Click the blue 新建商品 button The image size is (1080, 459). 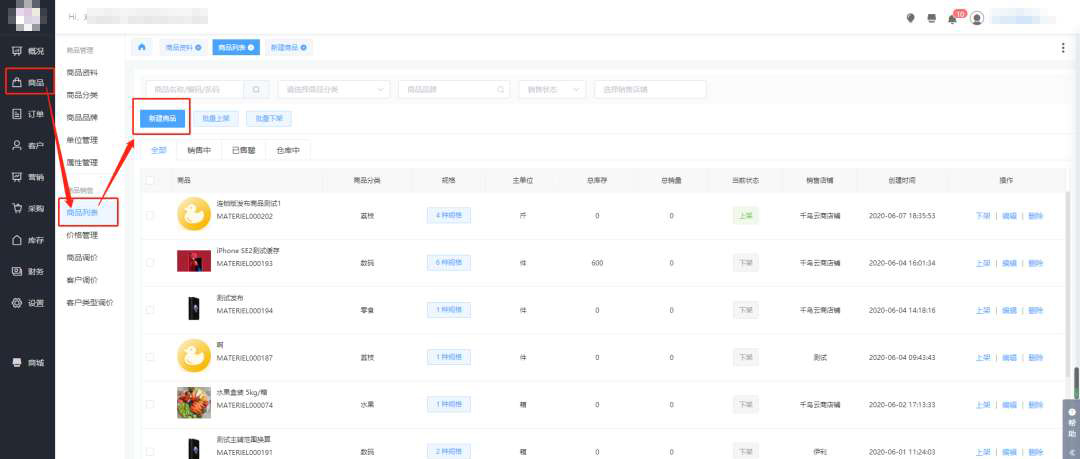tap(162, 118)
